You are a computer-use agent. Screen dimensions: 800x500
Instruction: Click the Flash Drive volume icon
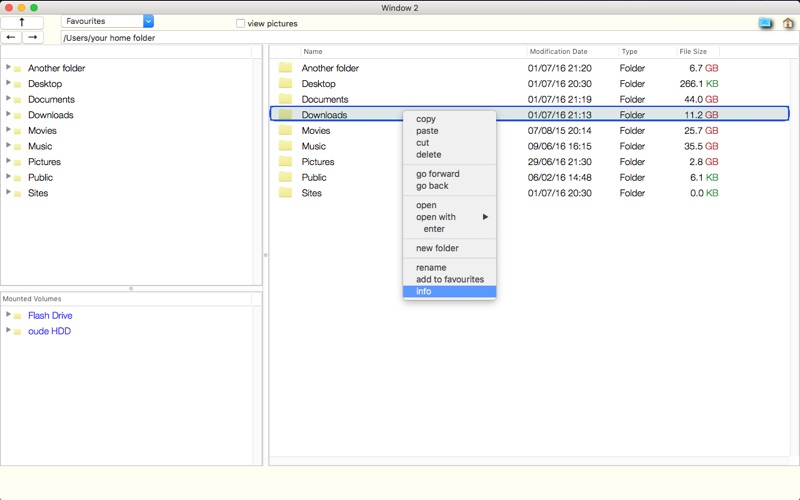pyautogui.click(x=17, y=316)
